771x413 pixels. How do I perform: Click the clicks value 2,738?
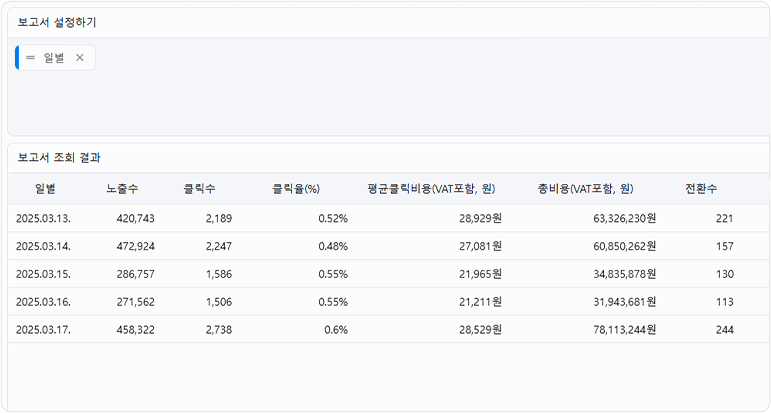(219, 330)
